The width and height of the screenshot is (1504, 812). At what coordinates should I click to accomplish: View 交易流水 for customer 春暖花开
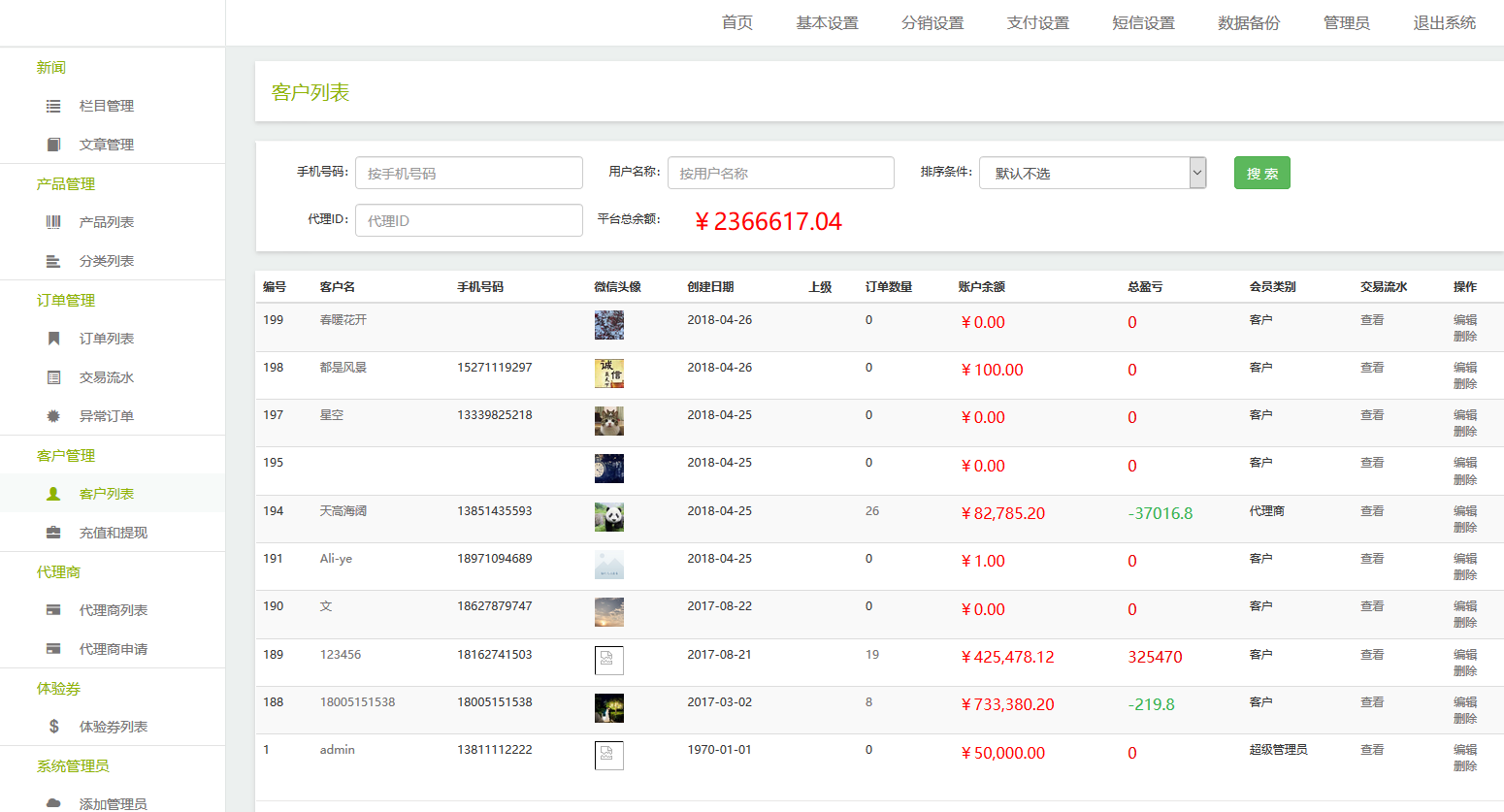tap(1372, 320)
